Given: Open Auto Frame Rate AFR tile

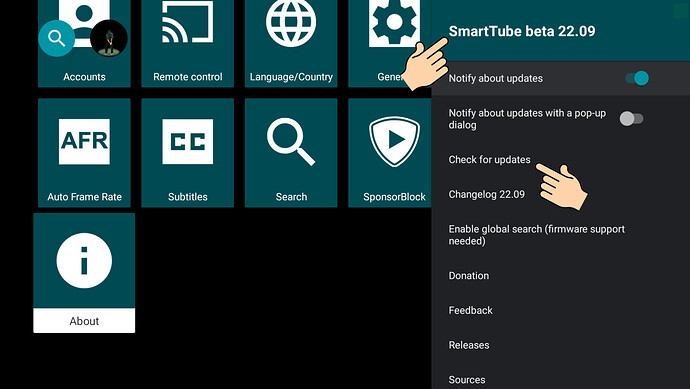Looking at the screenshot, I should click(x=84, y=153).
